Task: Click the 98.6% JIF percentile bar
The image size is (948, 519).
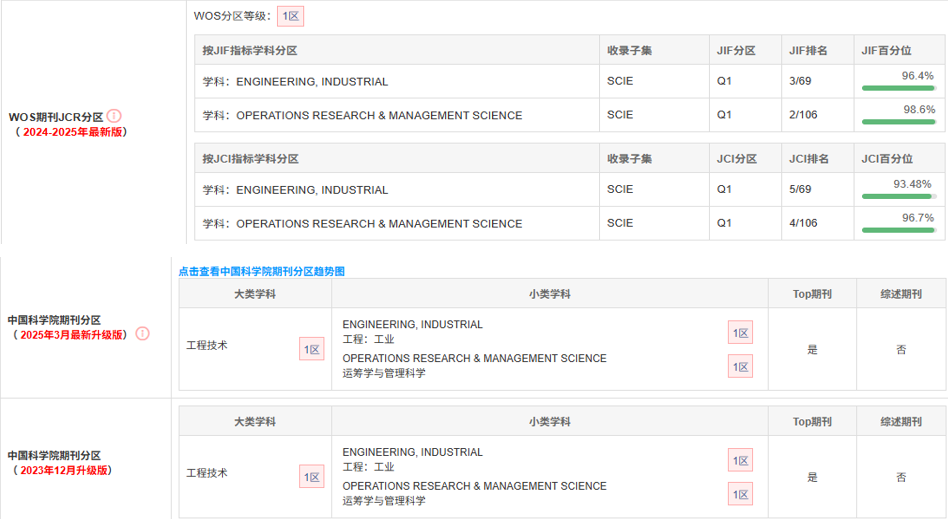Action: click(898, 121)
